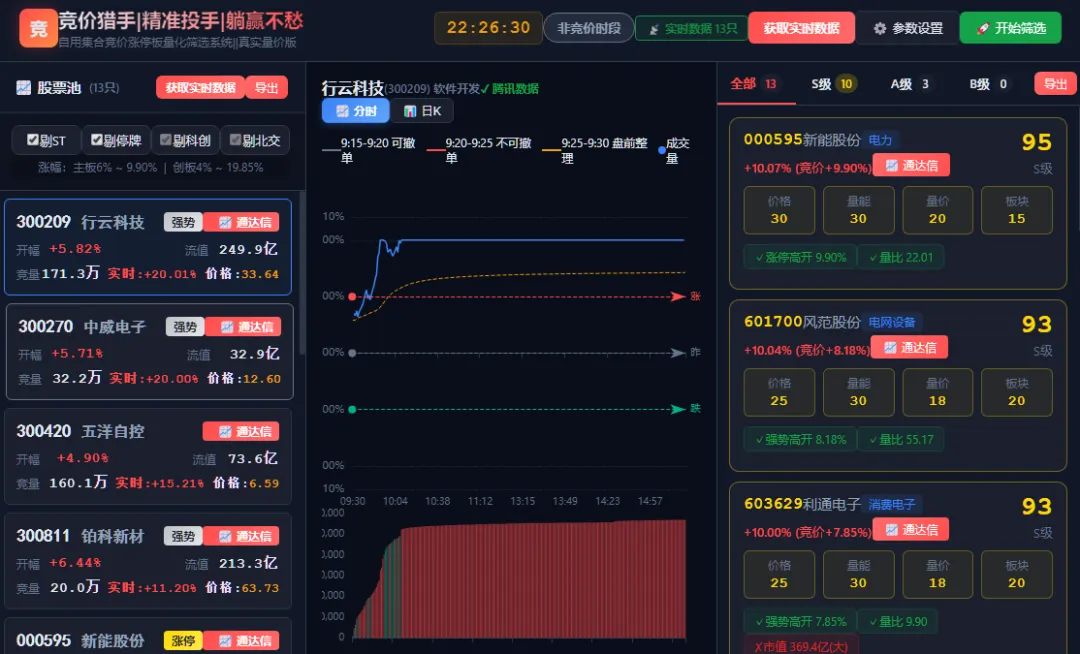
Task: Click 获取实时数据 button in 股票池 header
Action: point(200,87)
